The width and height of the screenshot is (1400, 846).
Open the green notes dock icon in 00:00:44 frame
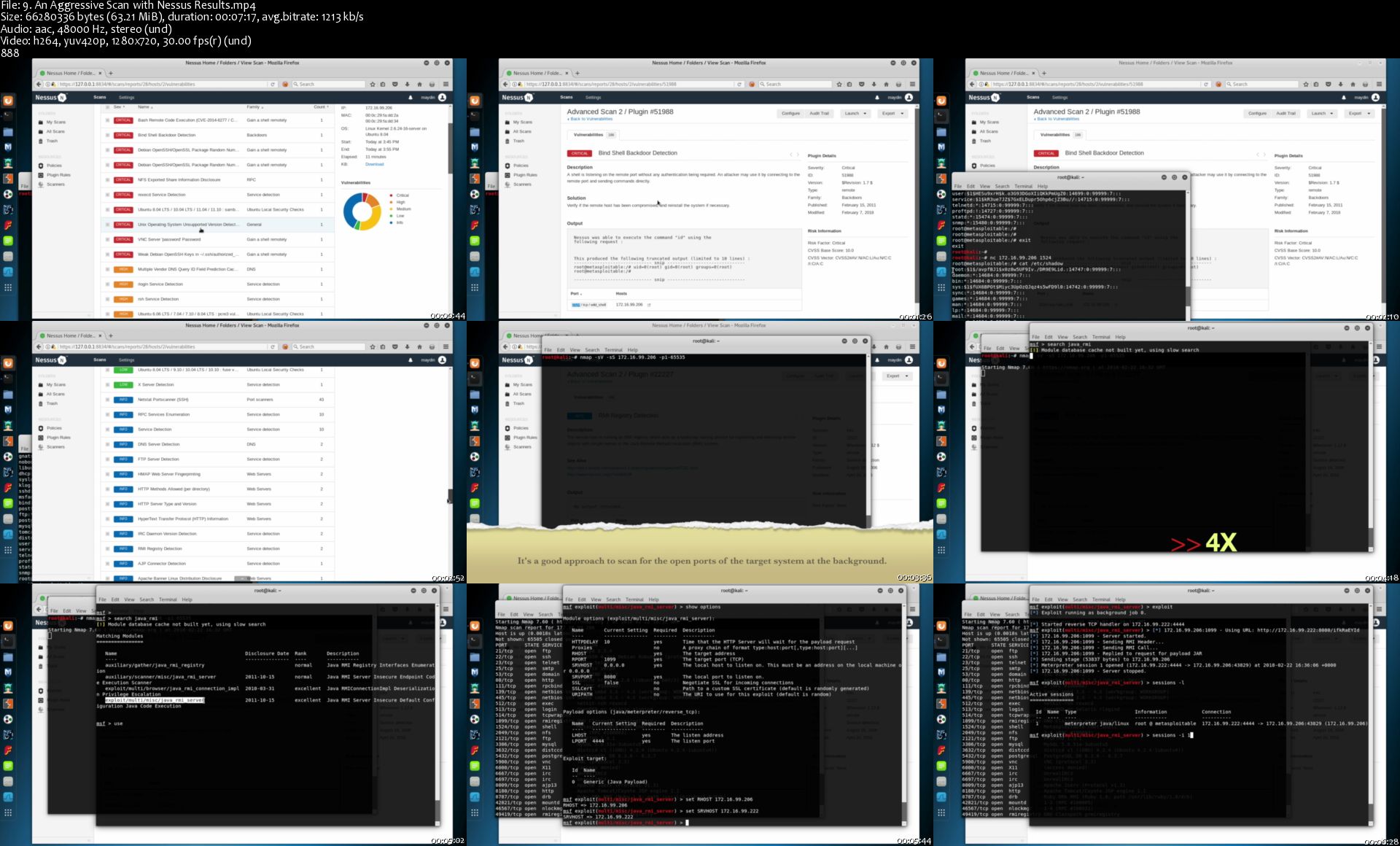click(8, 241)
